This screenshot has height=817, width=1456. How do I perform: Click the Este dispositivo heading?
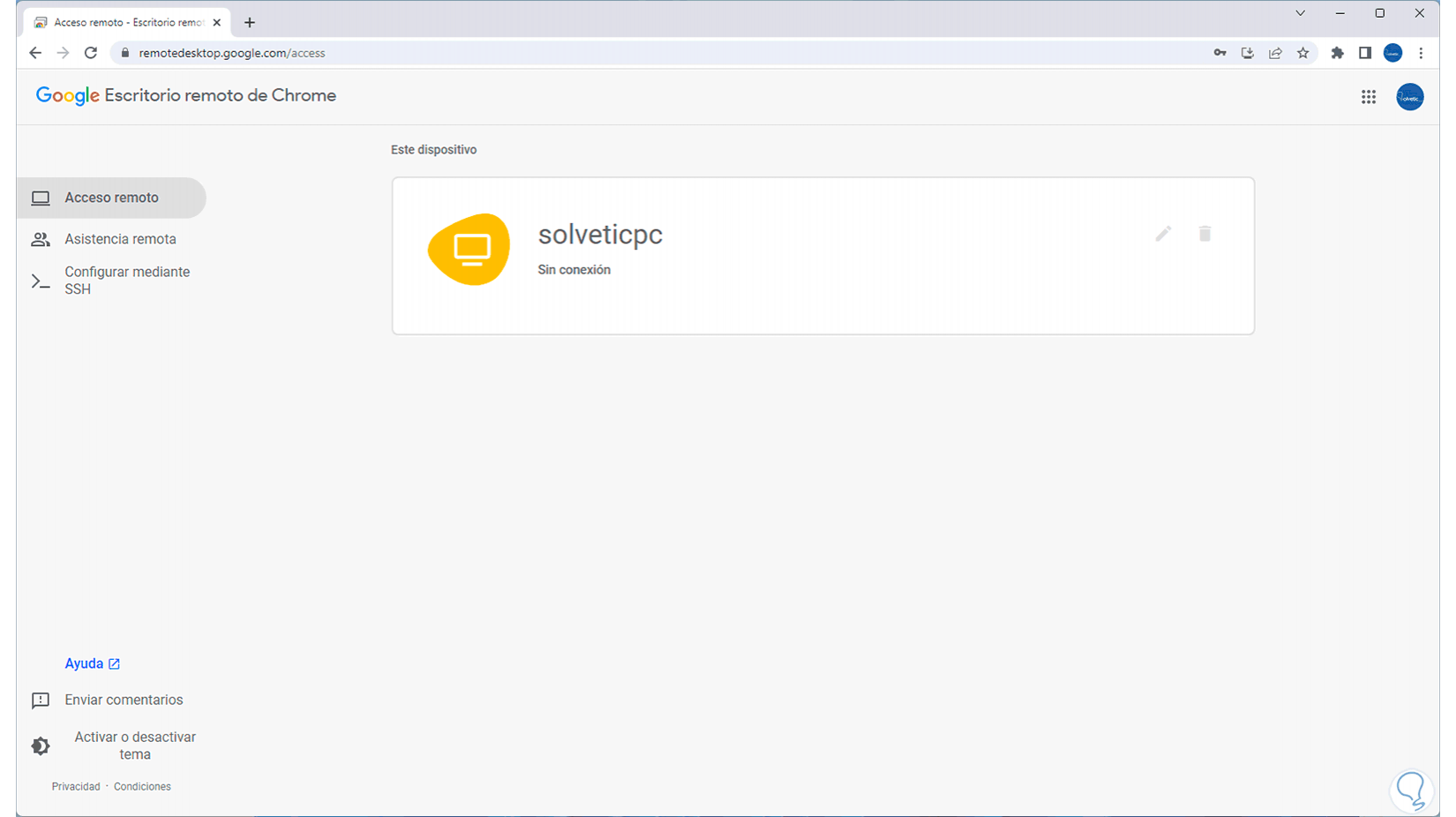click(433, 150)
